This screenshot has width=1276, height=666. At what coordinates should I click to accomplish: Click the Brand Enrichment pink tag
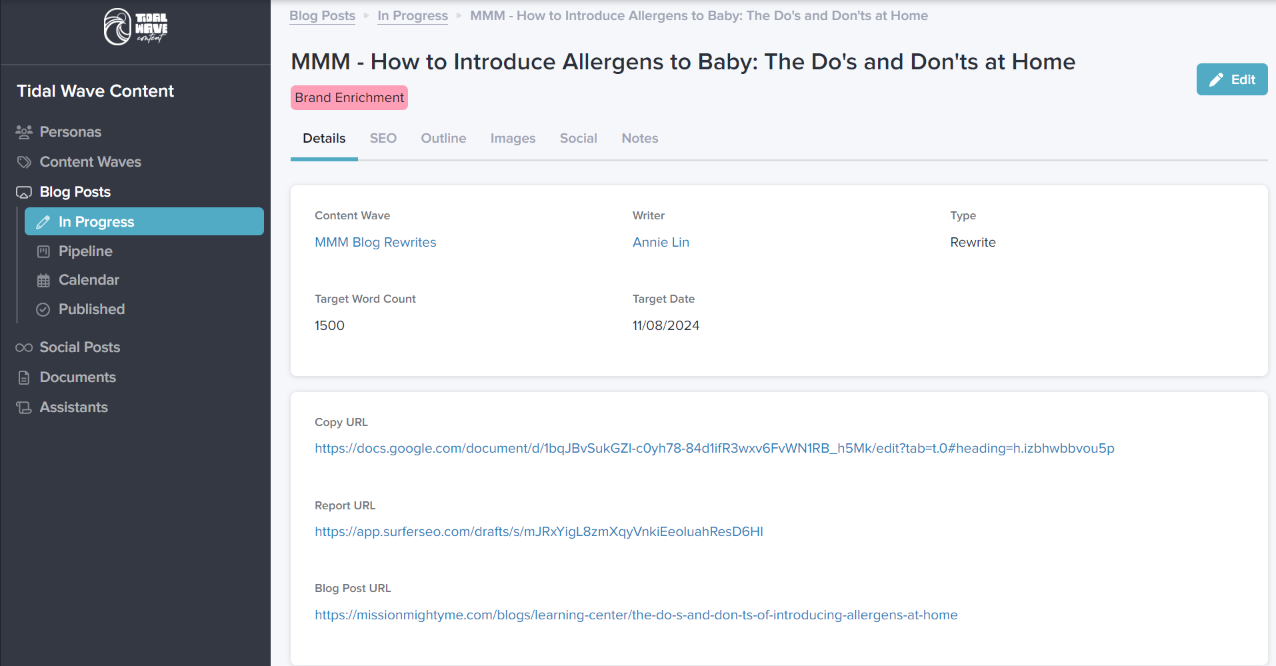349,98
